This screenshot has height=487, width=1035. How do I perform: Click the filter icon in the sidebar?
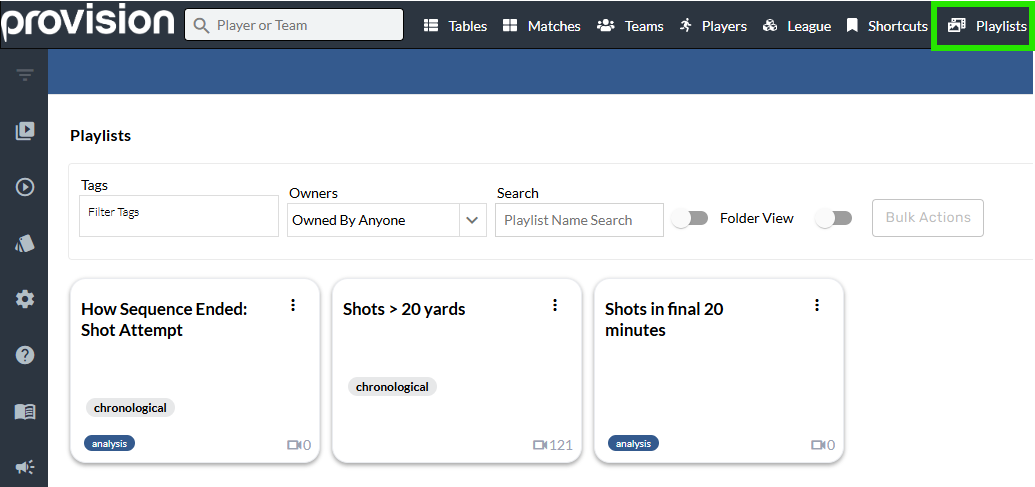(25, 75)
